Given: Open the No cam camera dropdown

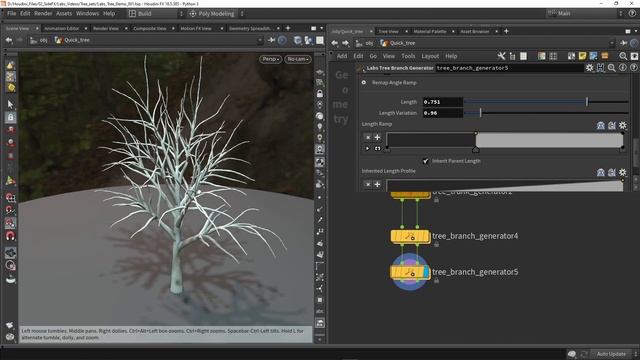Looking at the screenshot, I should [x=298, y=59].
